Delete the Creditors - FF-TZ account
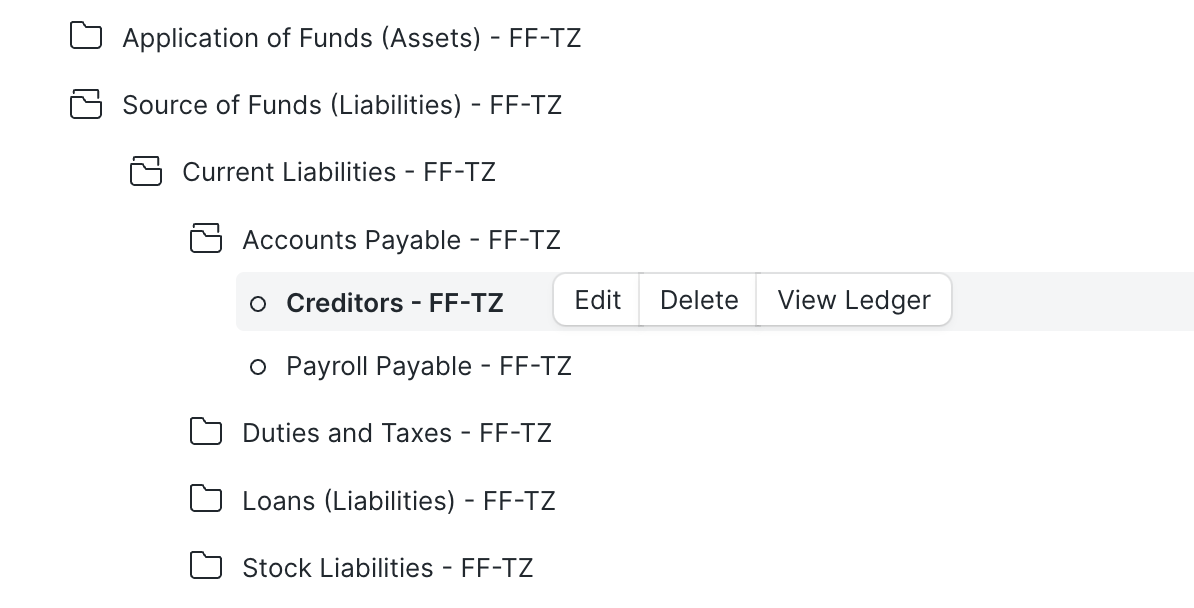1194x608 pixels. (698, 300)
